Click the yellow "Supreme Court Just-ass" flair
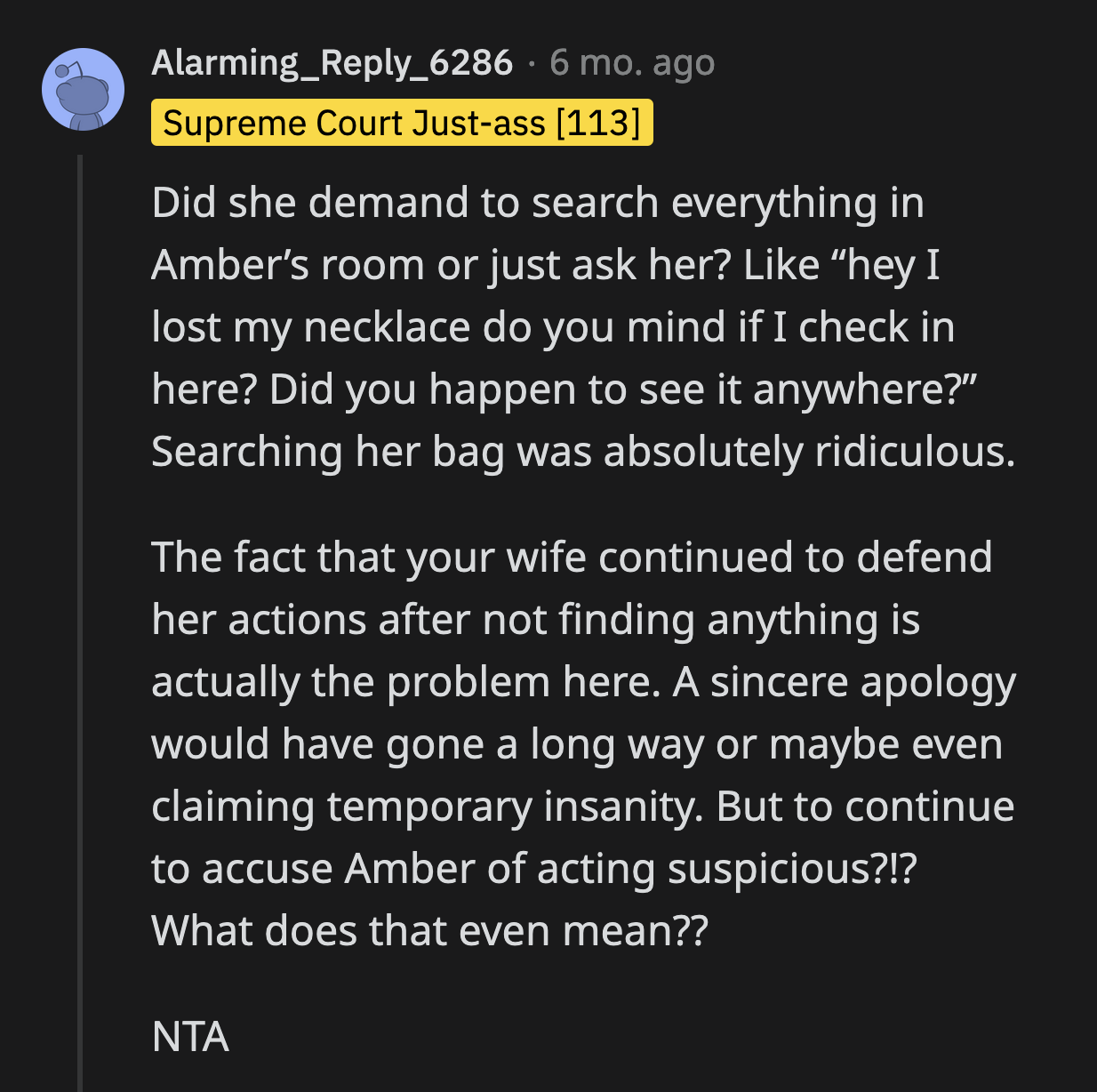The height and width of the screenshot is (1092, 1097). click(x=402, y=123)
